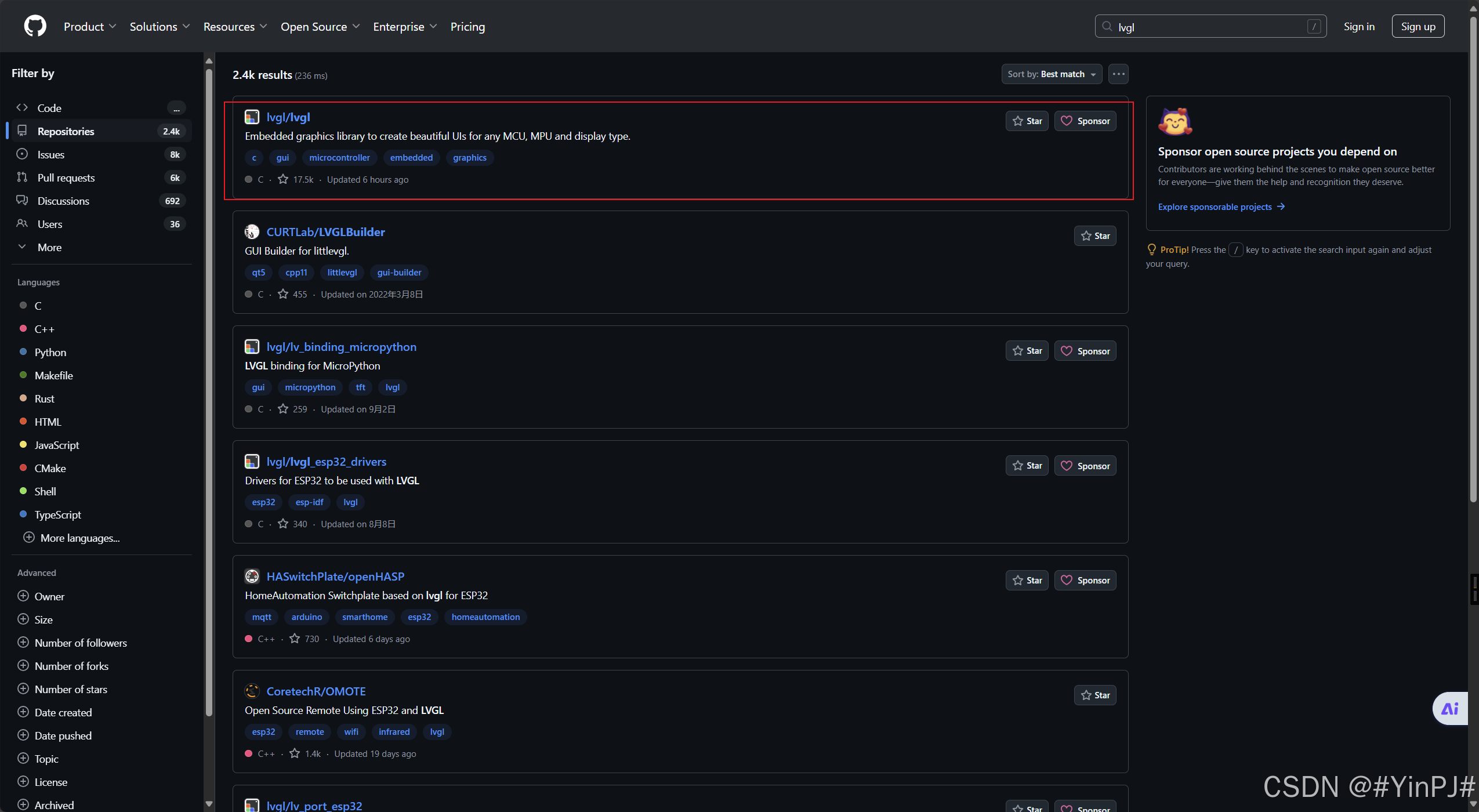
Task: Filter results by Python language
Action: (x=50, y=352)
